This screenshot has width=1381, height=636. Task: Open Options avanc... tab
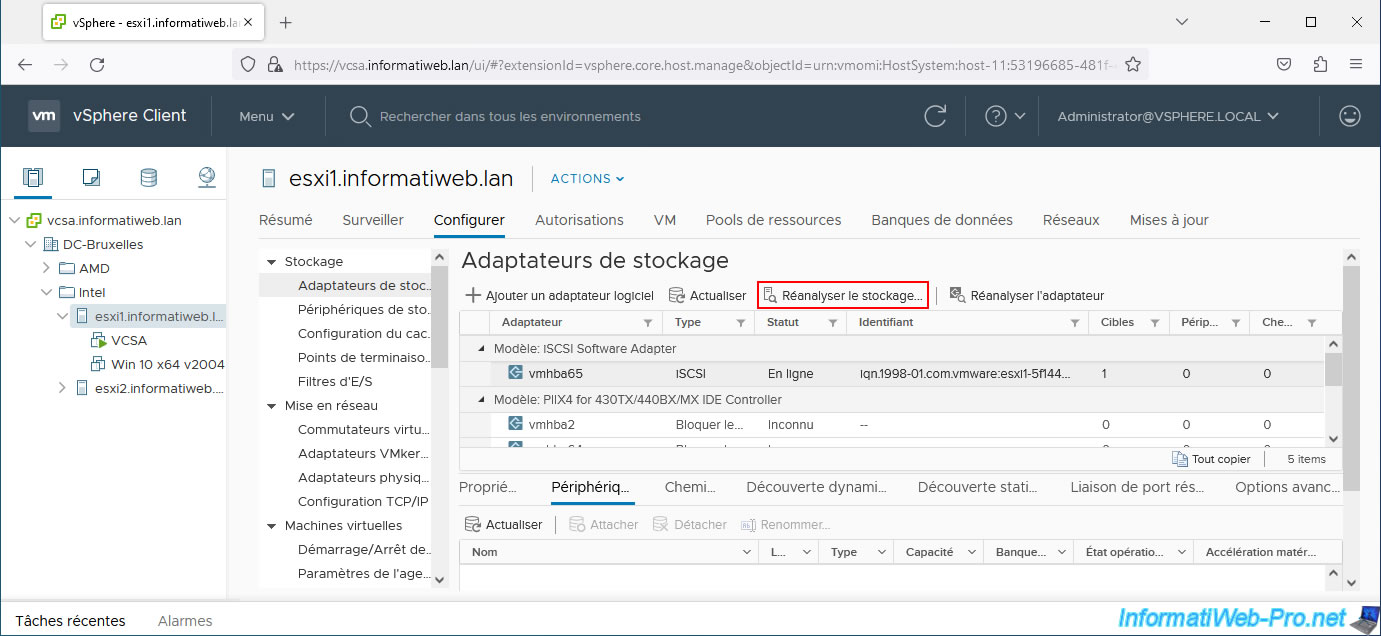coord(1287,487)
